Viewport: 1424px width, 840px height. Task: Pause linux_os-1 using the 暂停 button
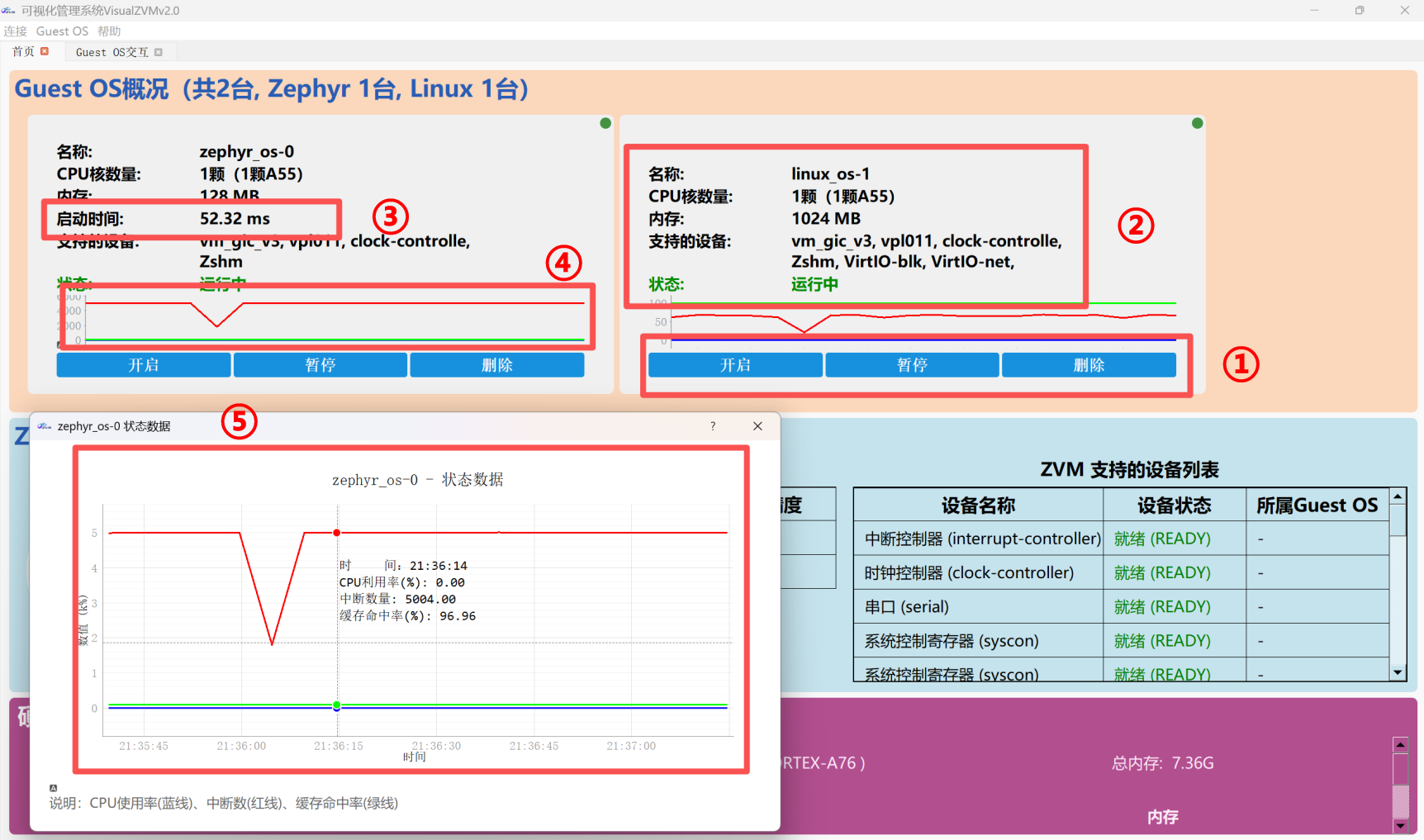click(912, 365)
